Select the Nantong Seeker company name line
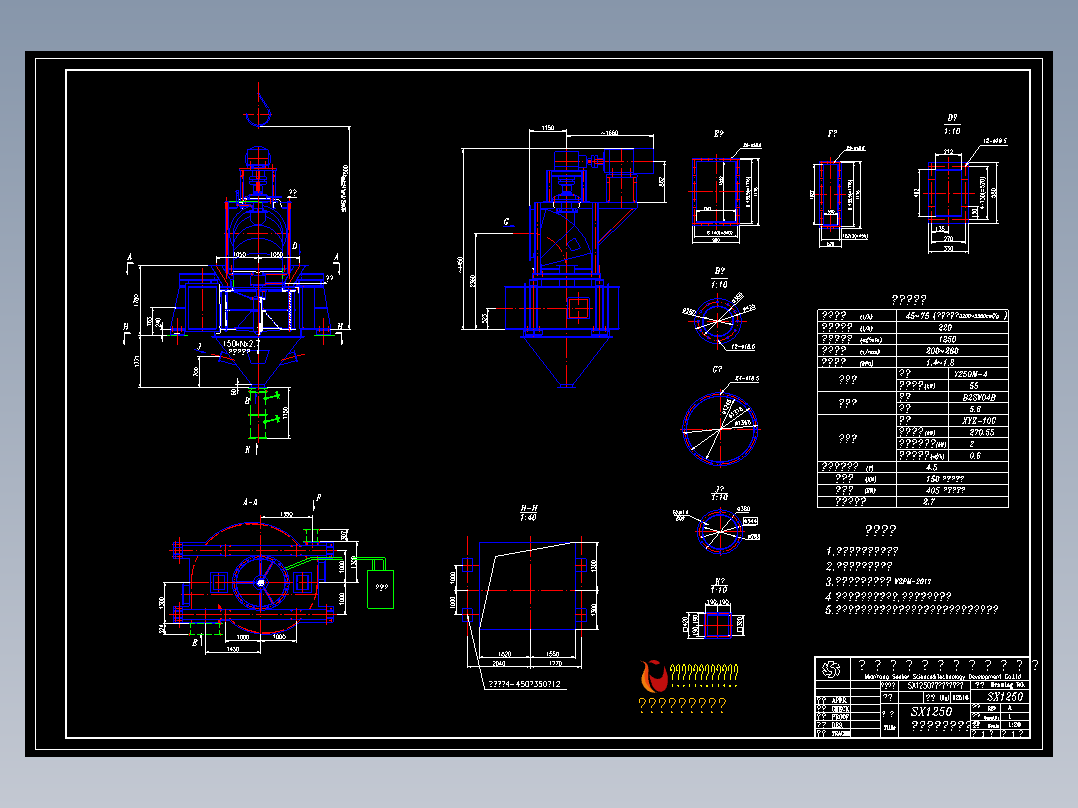This screenshot has width=1078, height=808. point(942,677)
